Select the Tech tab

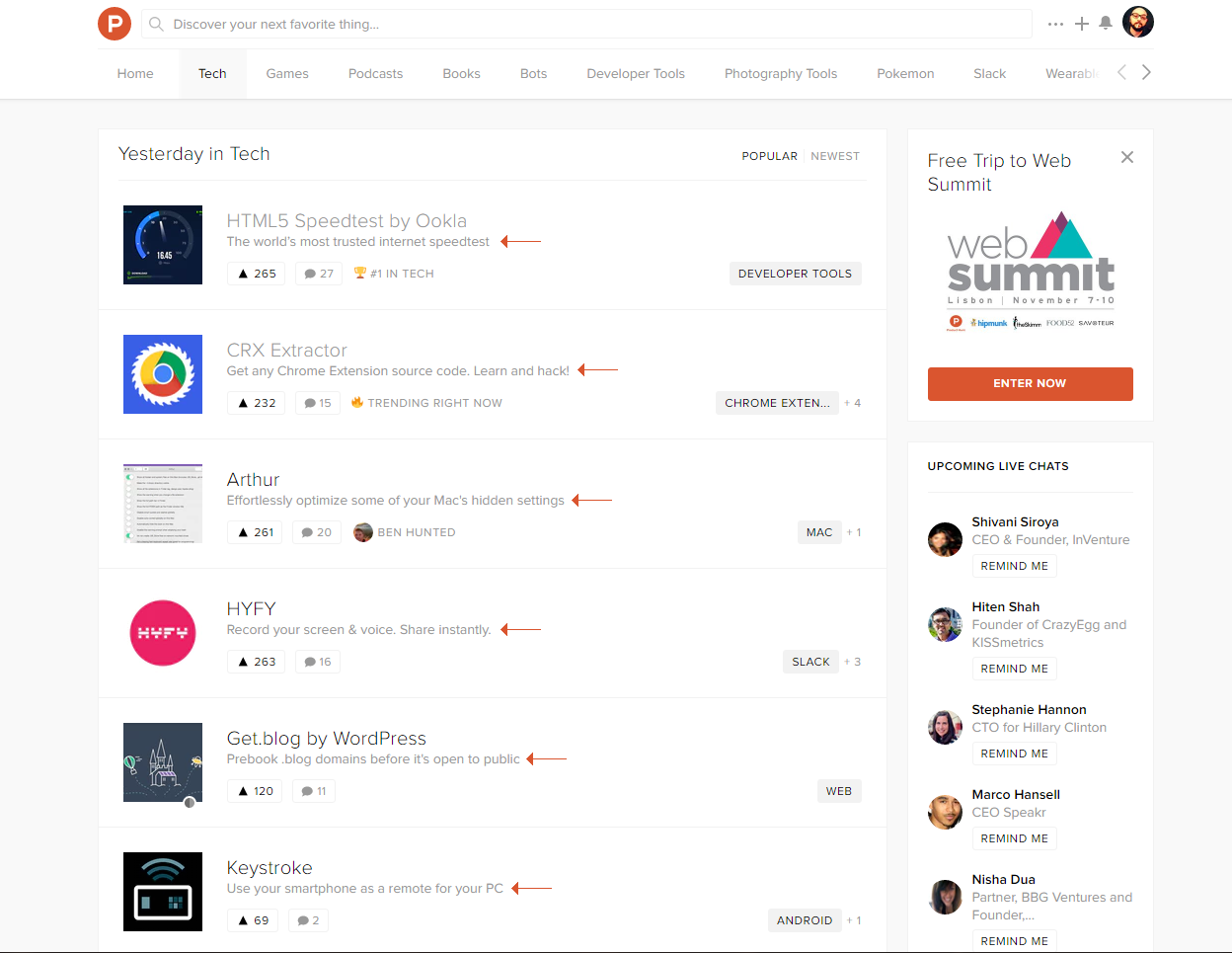tap(212, 73)
